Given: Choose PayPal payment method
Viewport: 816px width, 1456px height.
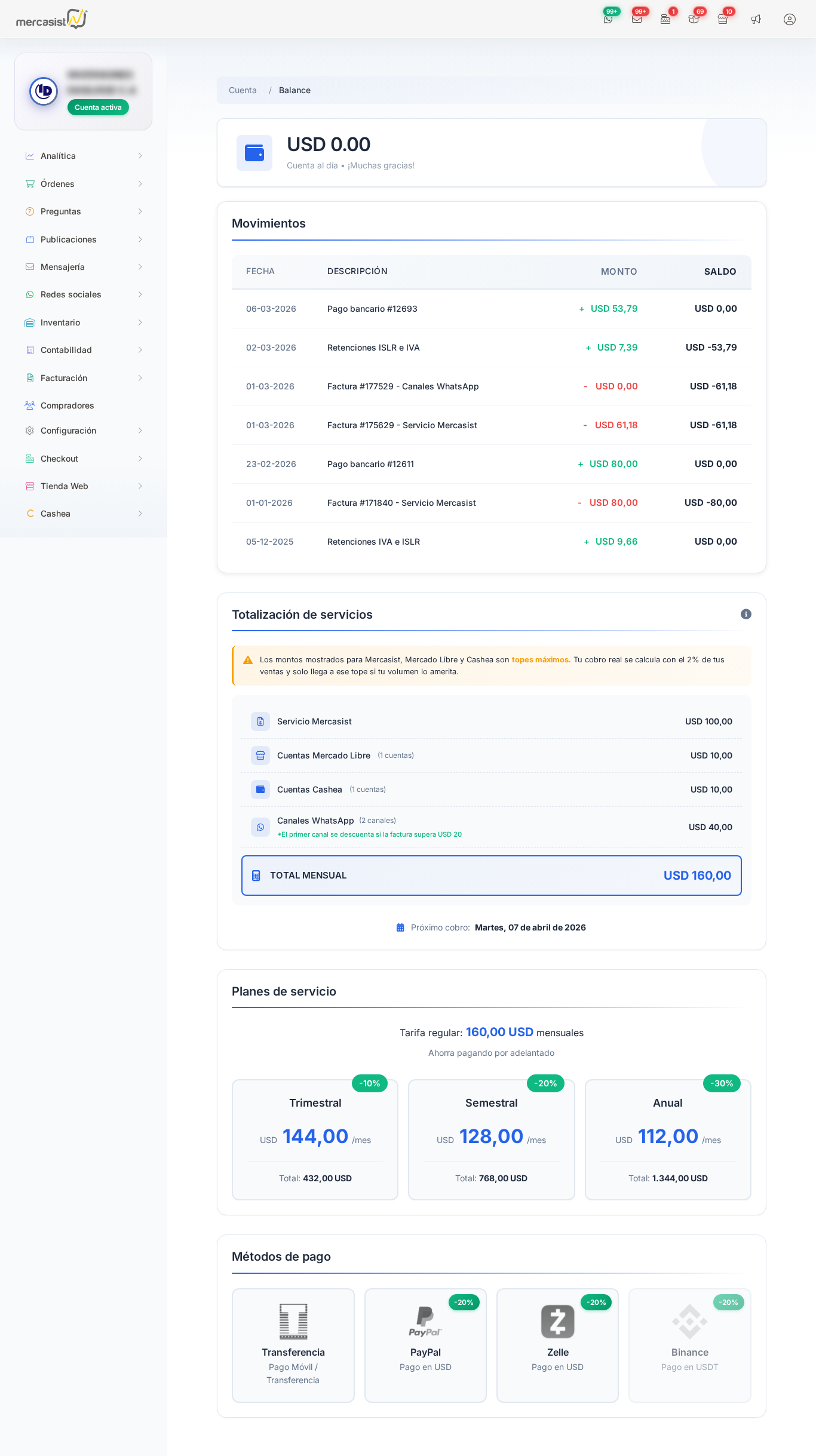Looking at the screenshot, I should (x=425, y=1345).
